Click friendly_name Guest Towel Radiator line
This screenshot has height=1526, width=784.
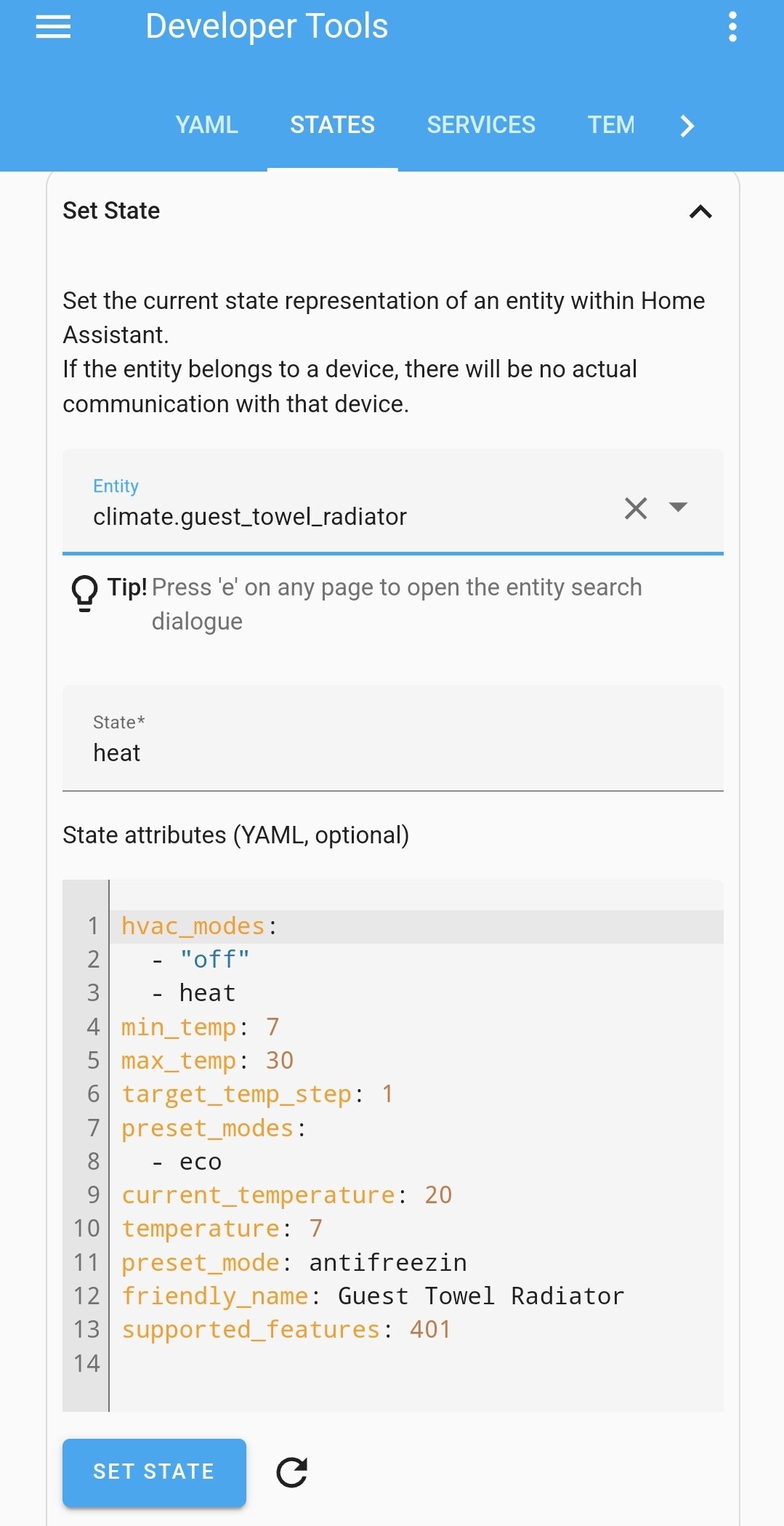tap(373, 1296)
